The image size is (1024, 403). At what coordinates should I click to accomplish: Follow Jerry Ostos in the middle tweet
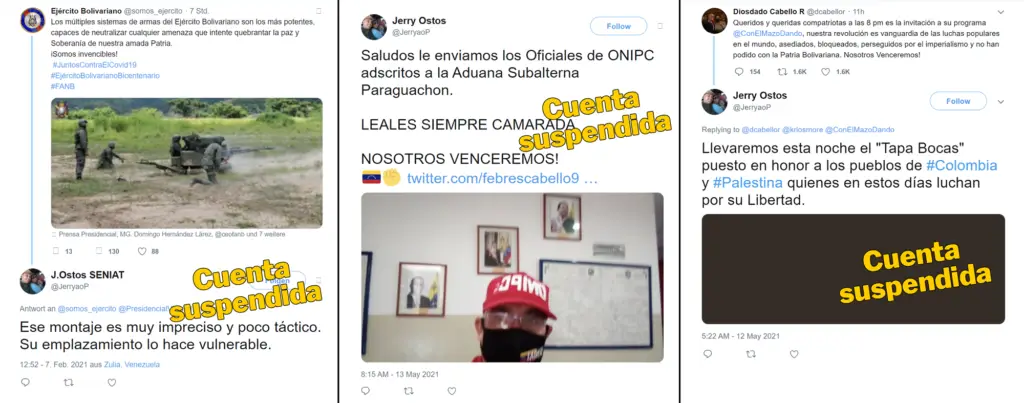[618, 27]
